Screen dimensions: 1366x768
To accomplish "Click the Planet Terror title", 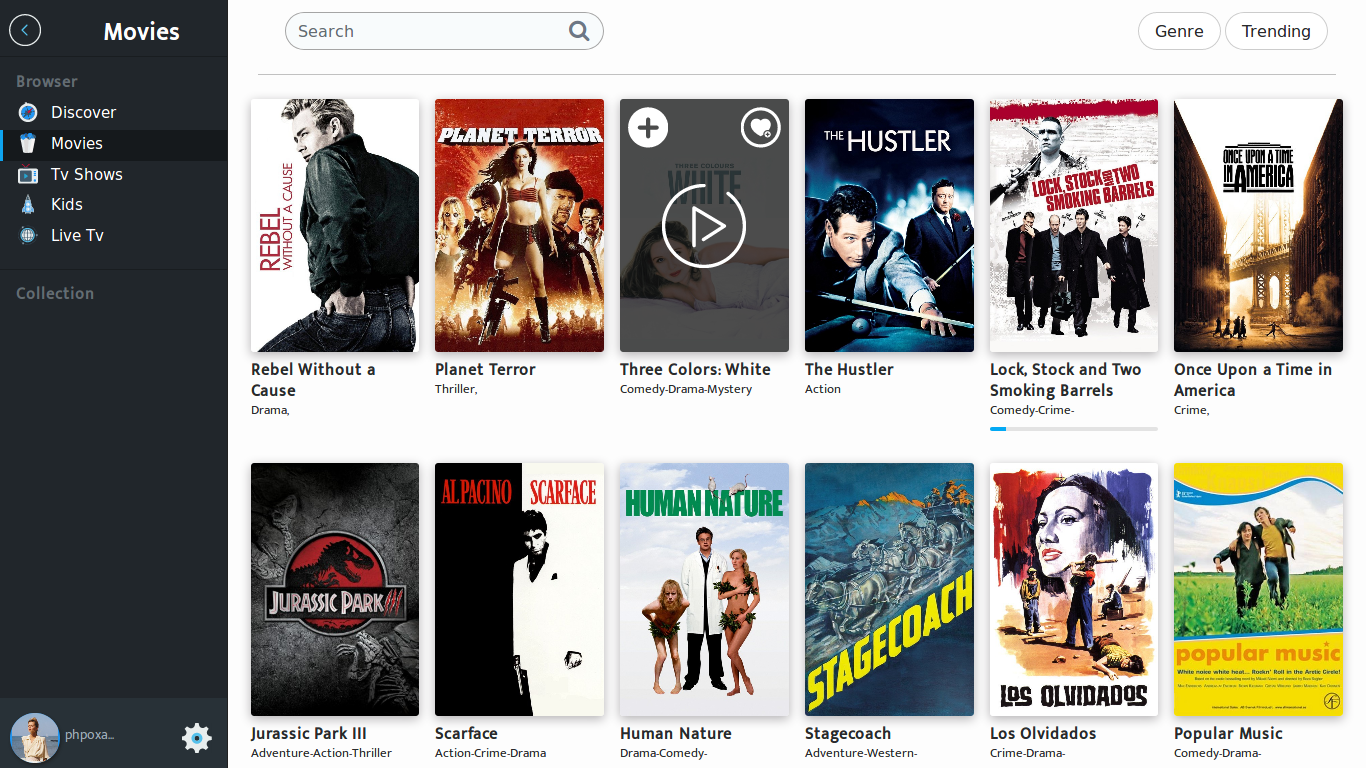I will 485,369.
